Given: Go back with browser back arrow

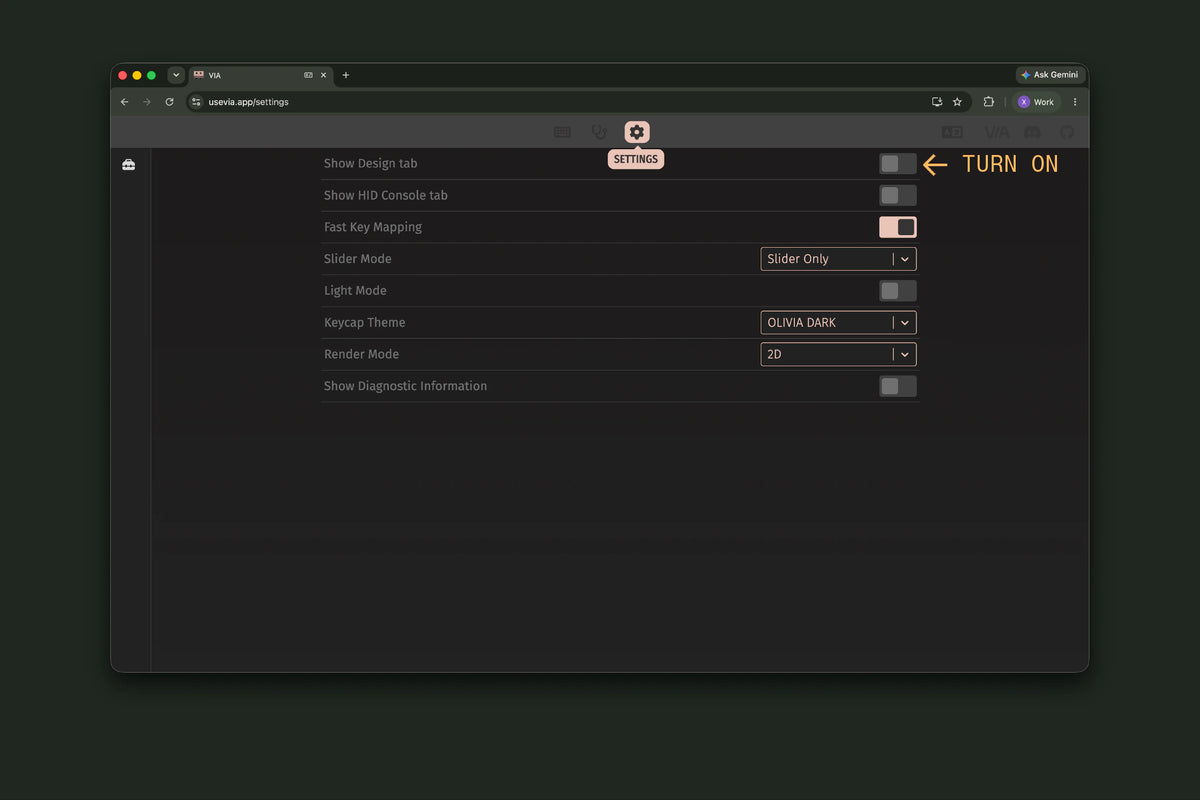Looking at the screenshot, I should click(x=125, y=102).
